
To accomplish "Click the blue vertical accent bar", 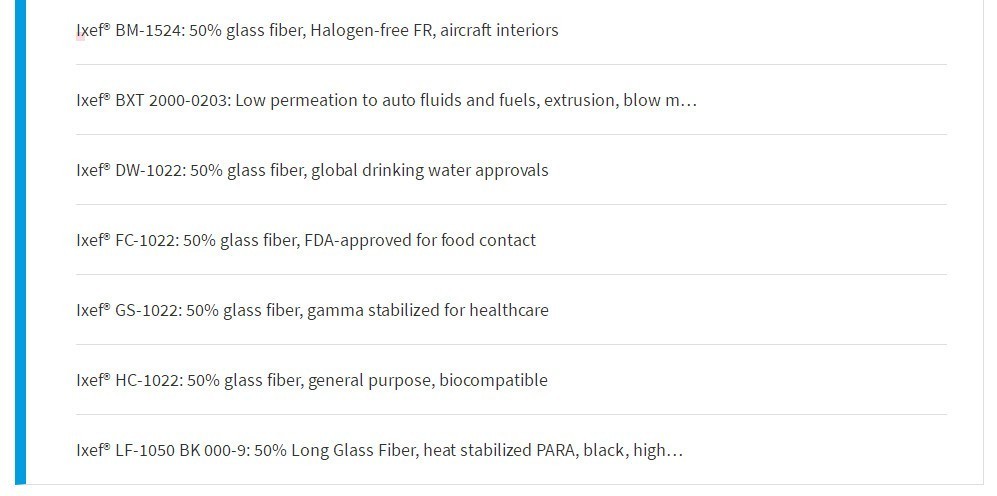I will point(20,242).
